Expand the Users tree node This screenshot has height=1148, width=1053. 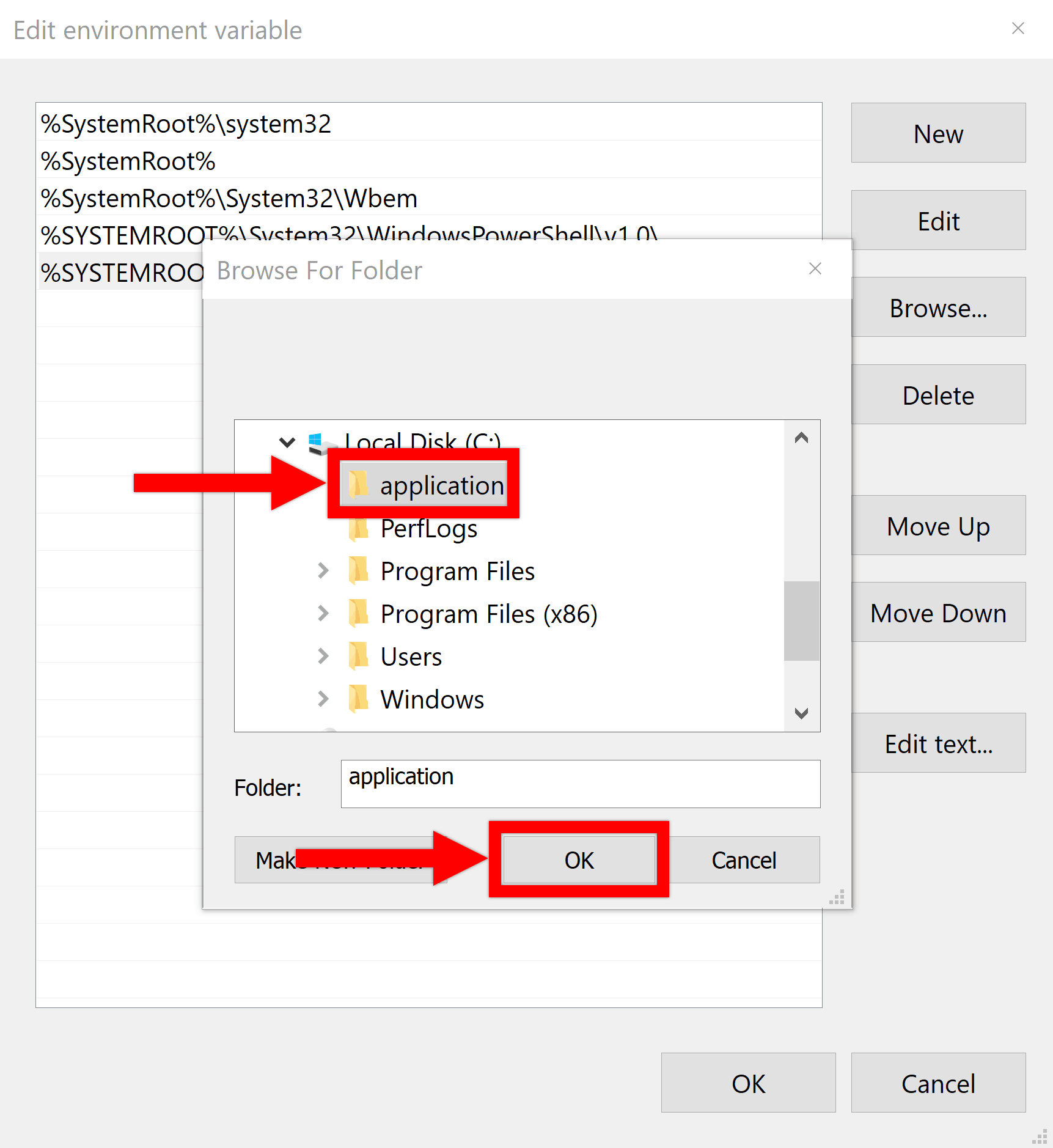coord(323,656)
